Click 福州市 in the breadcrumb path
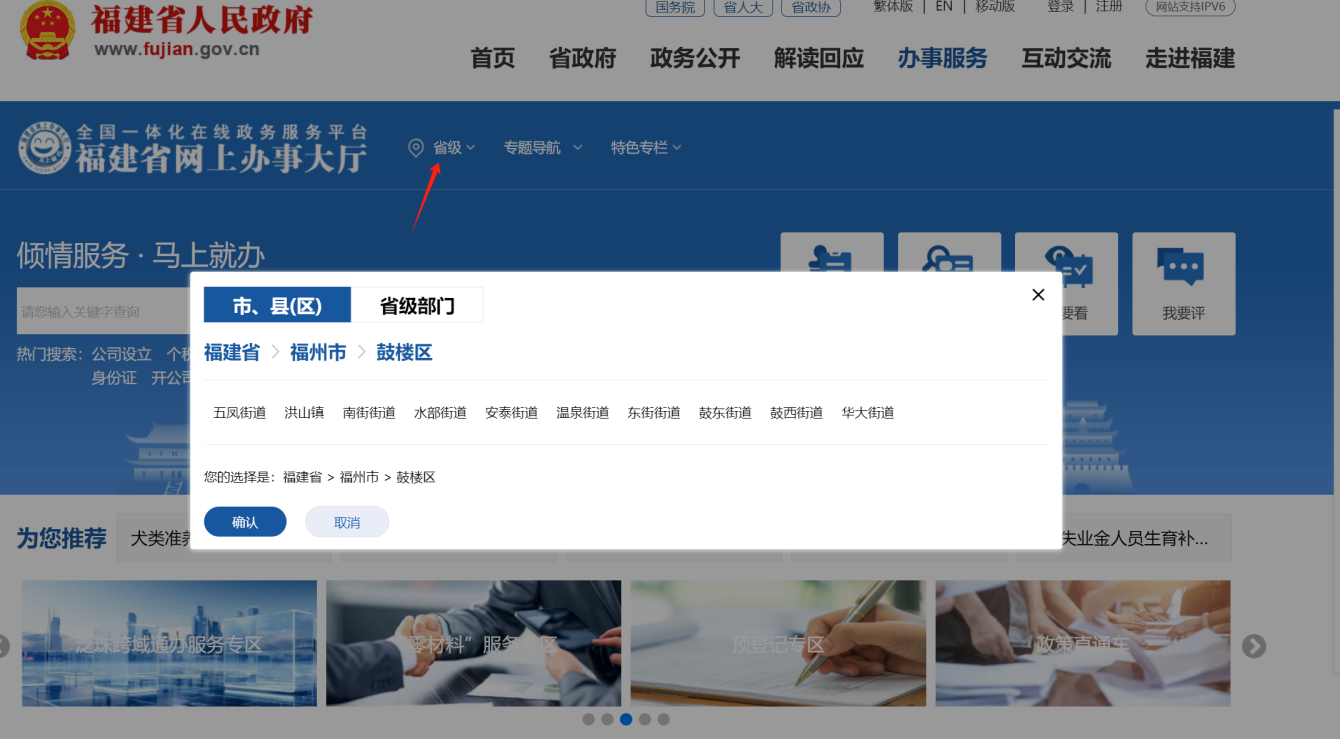The width and height of the screenshot is (1340, 739). click(318, 353)
